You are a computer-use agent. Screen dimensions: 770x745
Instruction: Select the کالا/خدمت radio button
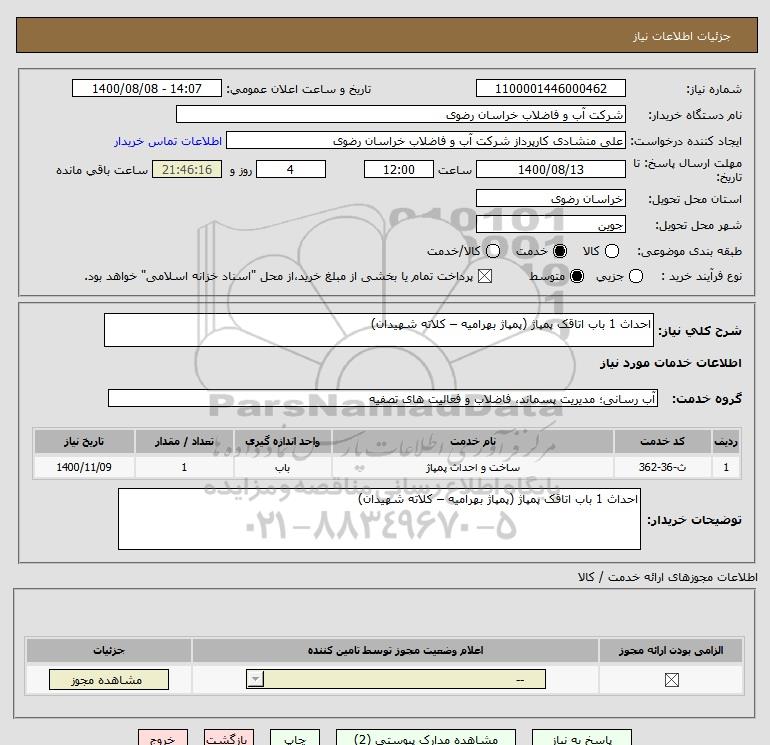point(493,251)
